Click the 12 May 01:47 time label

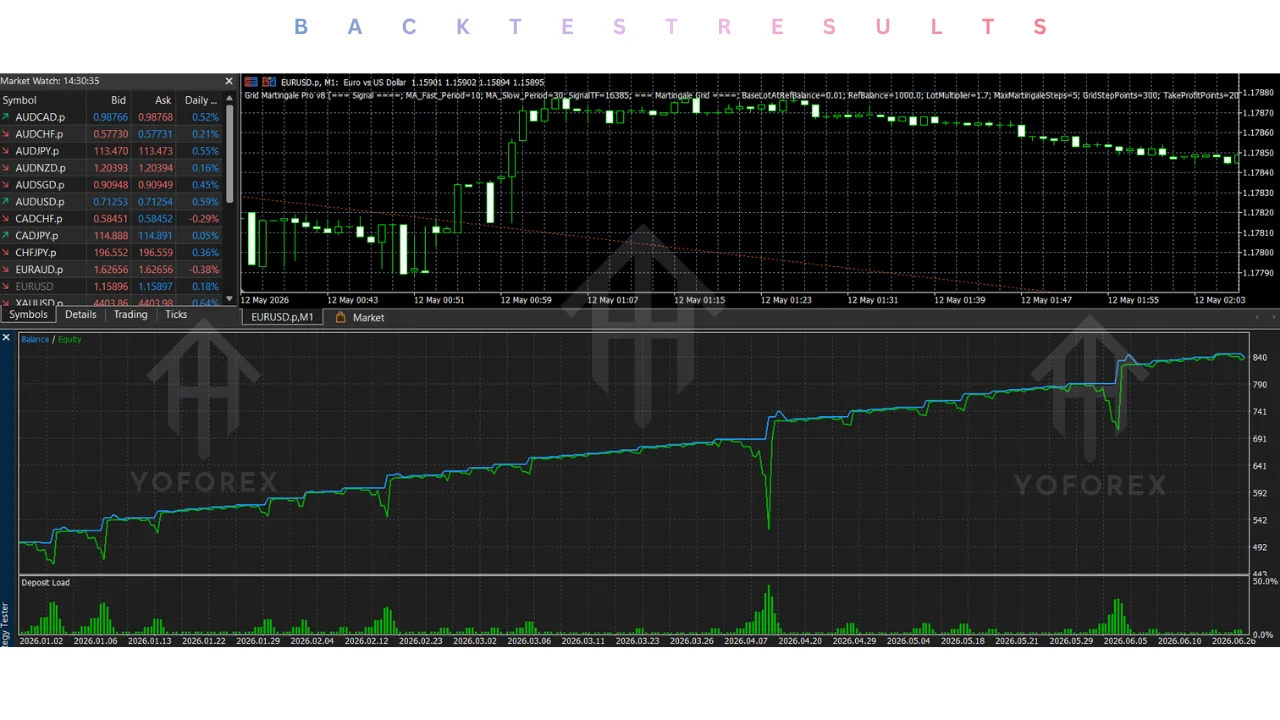coord(1046,300)
